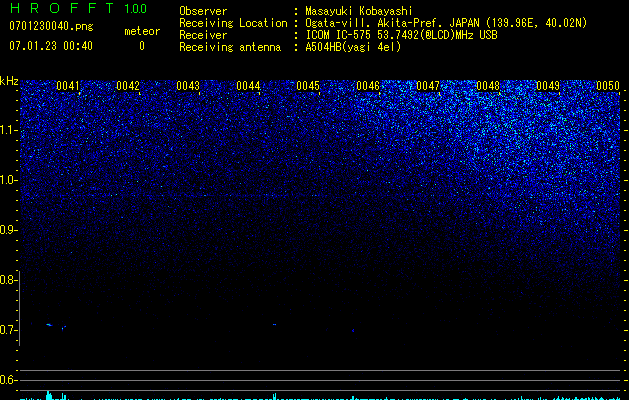Click the A504HB(yagi 4el) antenna value
The width and height of the screenshot is (629, 400).
353,47
